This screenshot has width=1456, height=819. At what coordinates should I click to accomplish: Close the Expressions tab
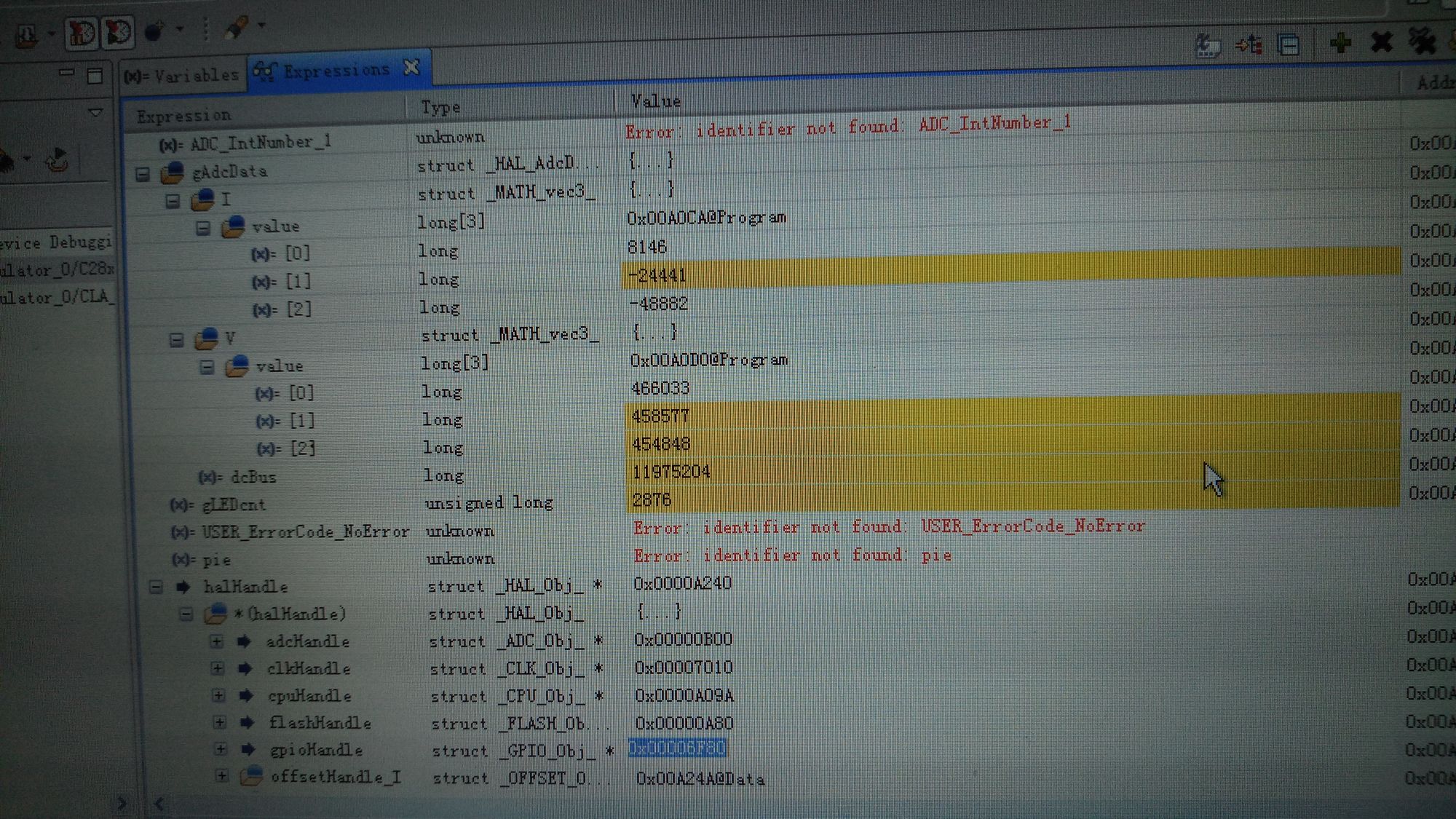(x=411, y=68)
